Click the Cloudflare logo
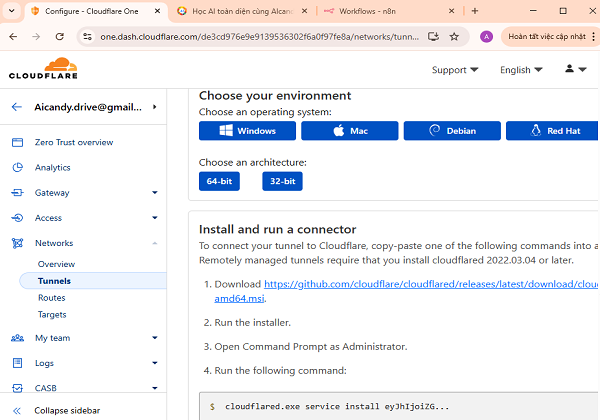Screen dimensions: 600x420 pos(43,69)
